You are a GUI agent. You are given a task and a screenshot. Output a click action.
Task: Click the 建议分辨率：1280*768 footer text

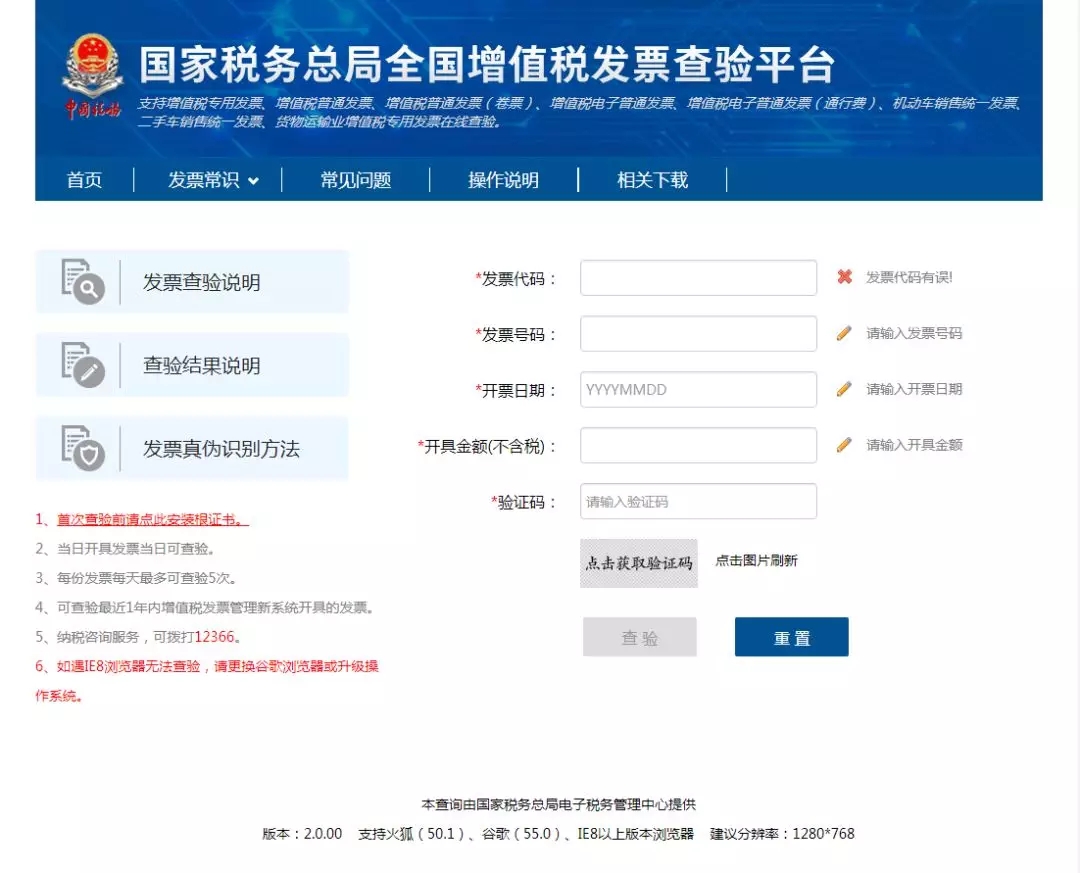[x=782, y=834]
